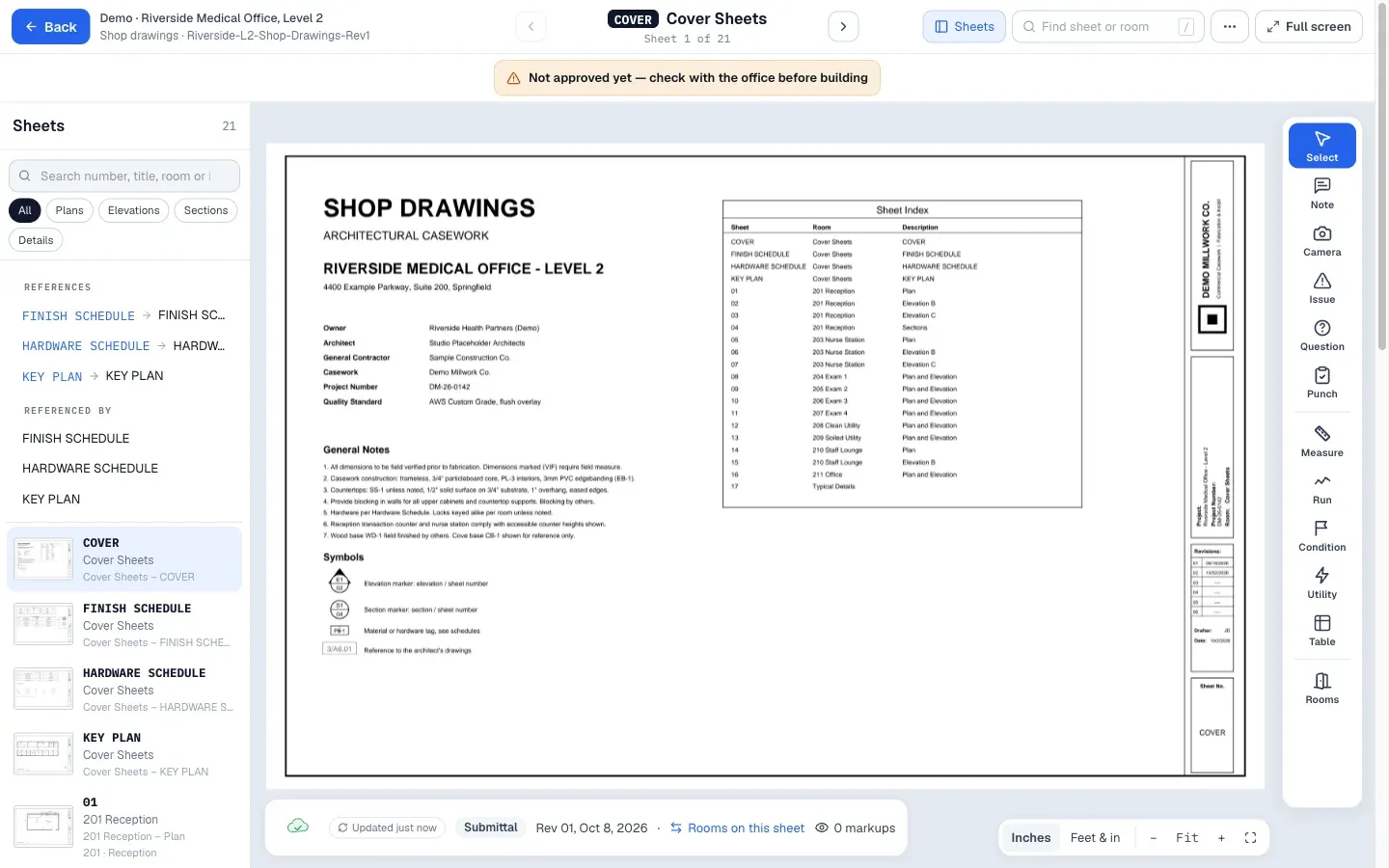The image size is (1389, 868).
Task: Go to the next sheet arrow
Action: 843,27
